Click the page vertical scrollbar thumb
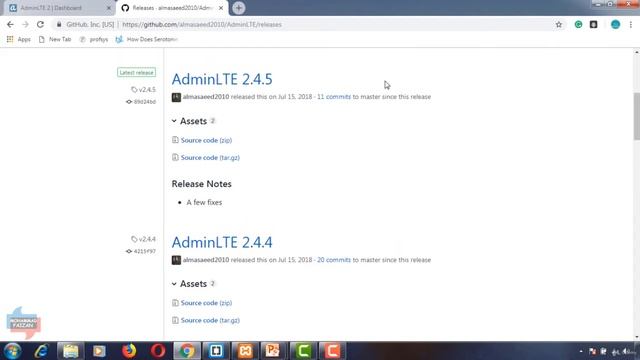This screenshot has height=360, width=640. [636, 116]
